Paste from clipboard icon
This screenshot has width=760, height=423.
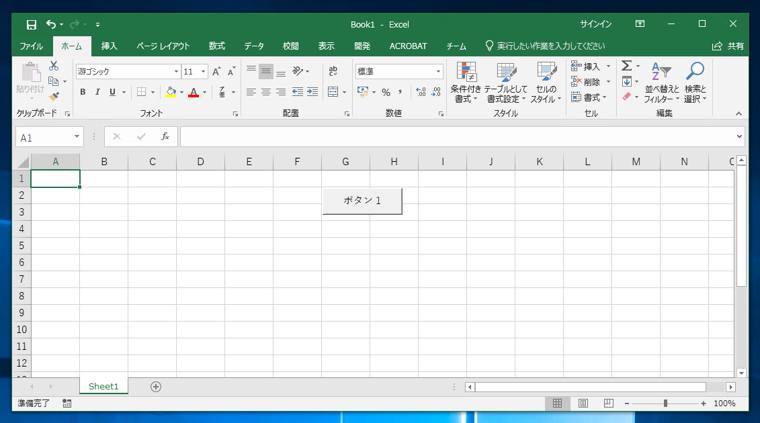point(31,73)
